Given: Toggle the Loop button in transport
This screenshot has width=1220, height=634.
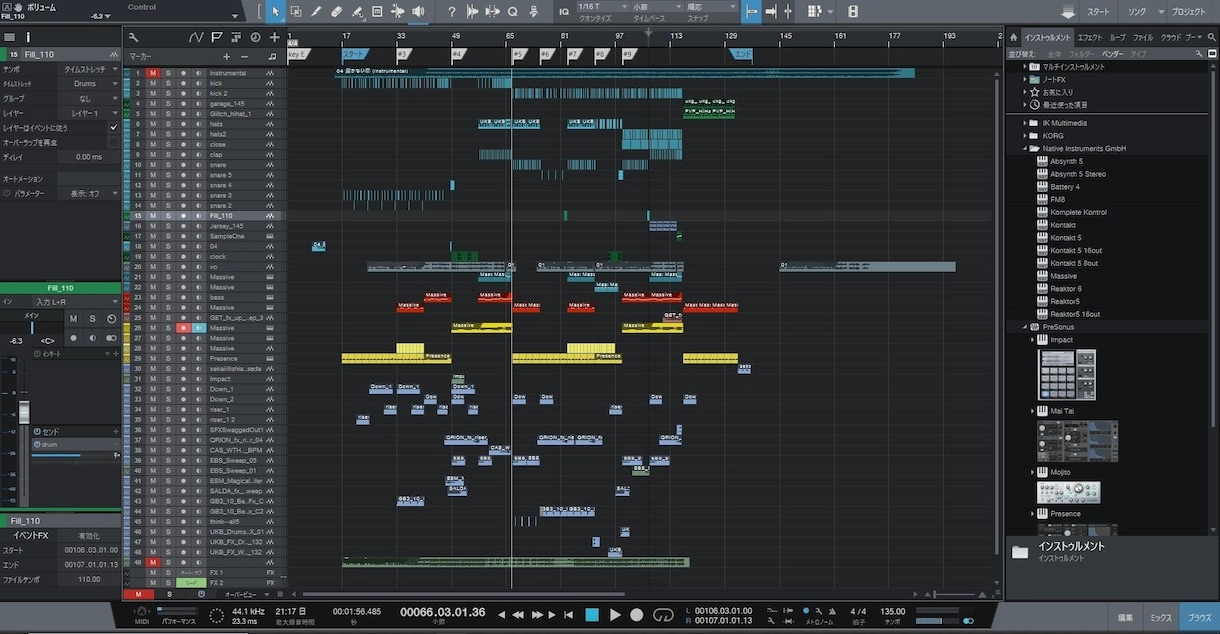Looking at the screenshot, I should 662,615.
